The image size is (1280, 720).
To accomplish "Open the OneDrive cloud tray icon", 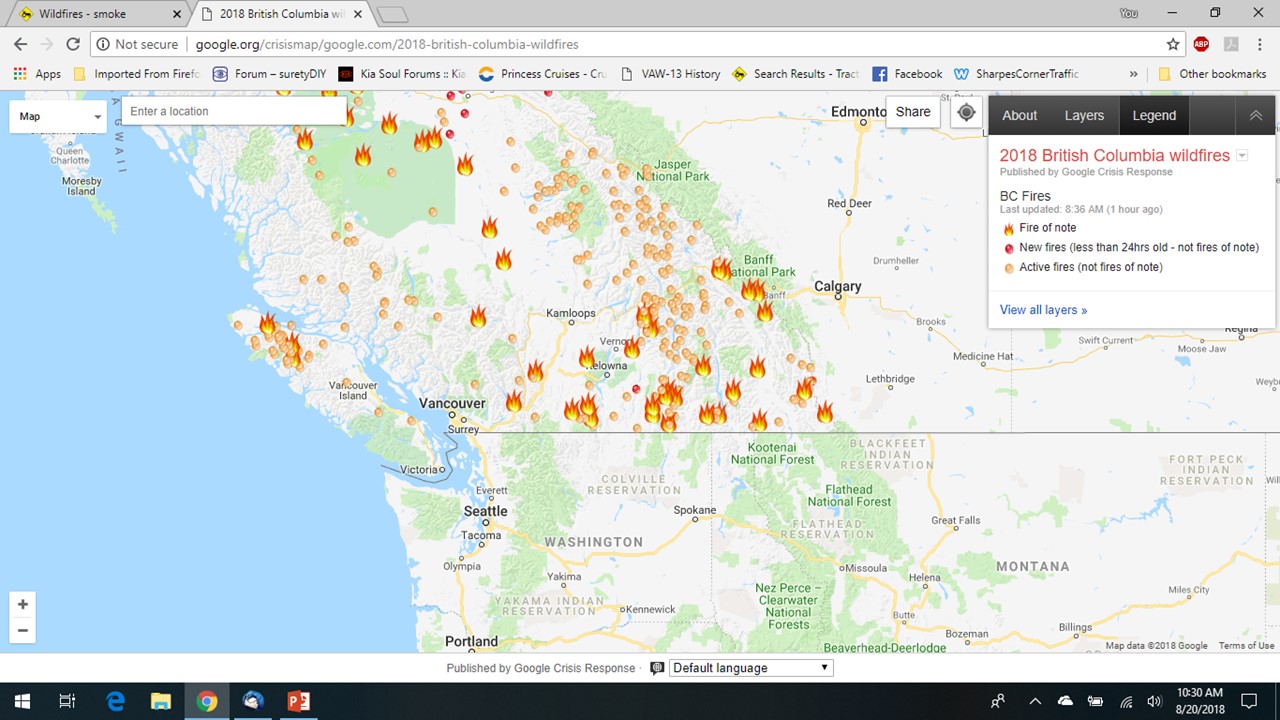I will point(1065,701).
